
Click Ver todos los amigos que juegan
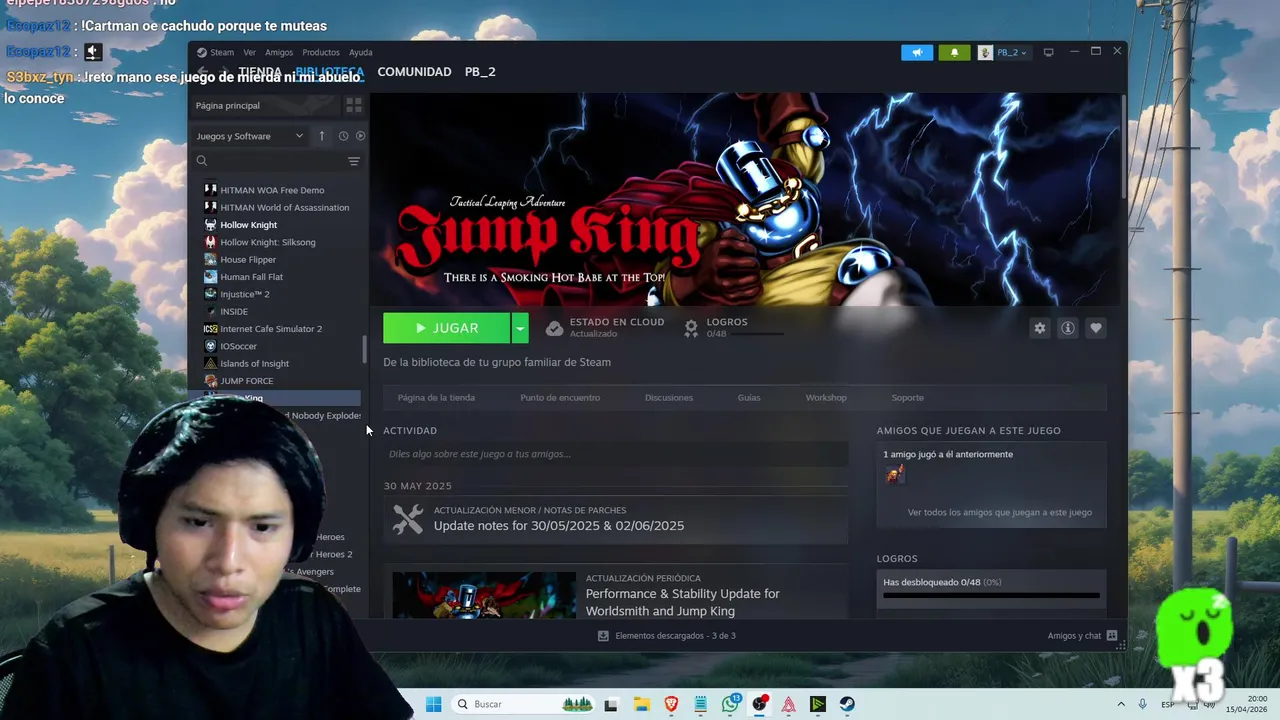[x=1000, y=512]
